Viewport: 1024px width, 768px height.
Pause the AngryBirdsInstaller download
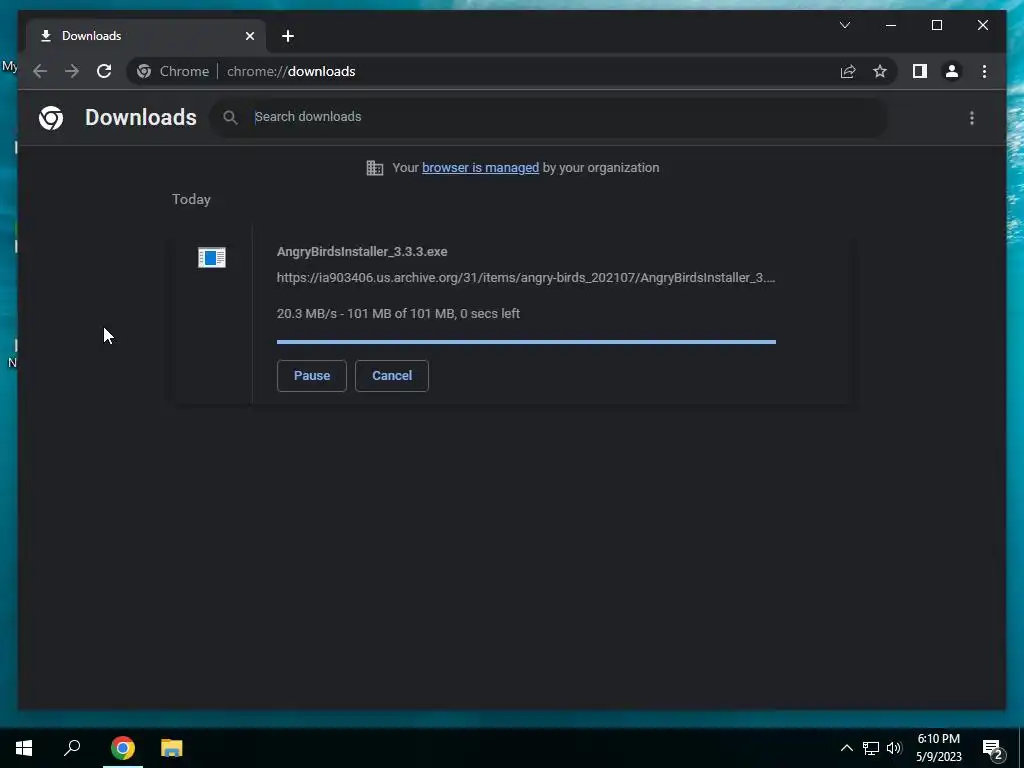click(312, 376)
